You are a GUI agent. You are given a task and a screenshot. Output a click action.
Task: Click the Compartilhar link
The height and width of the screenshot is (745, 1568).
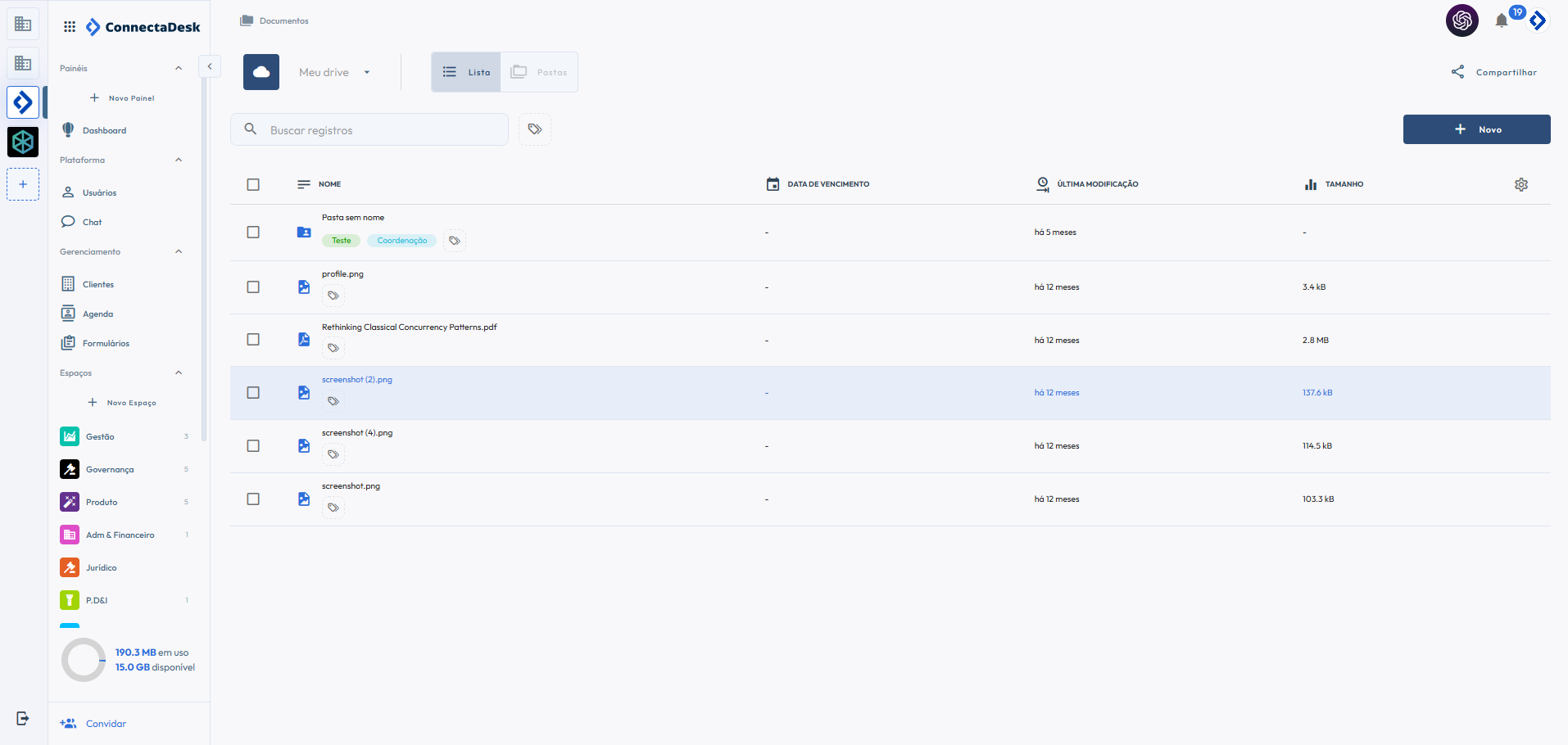(x=1494, y=72)
